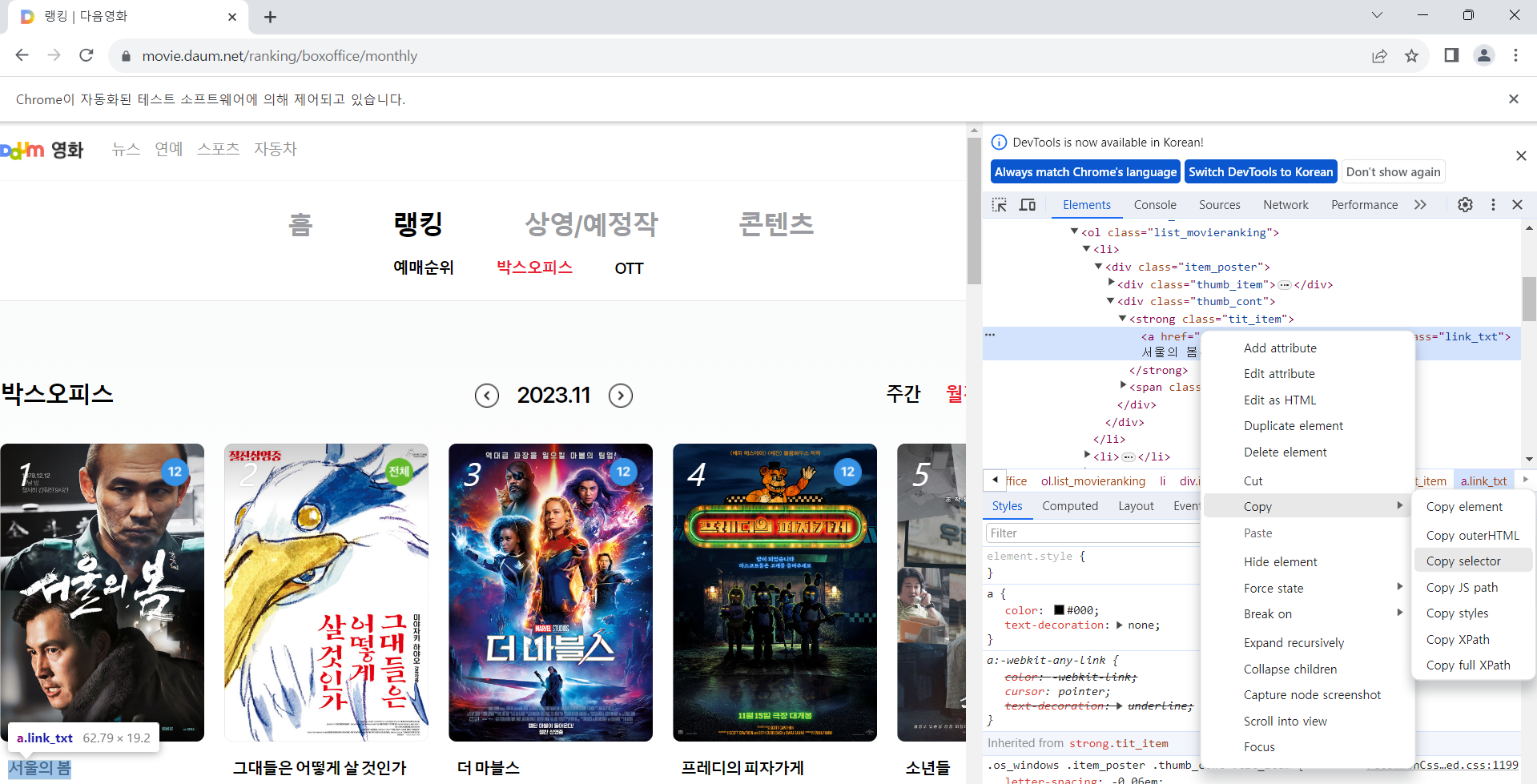This screenshot has height=784, width=1537.
Task: Select Copy selector in submenu
Action: pos(1473,561)
